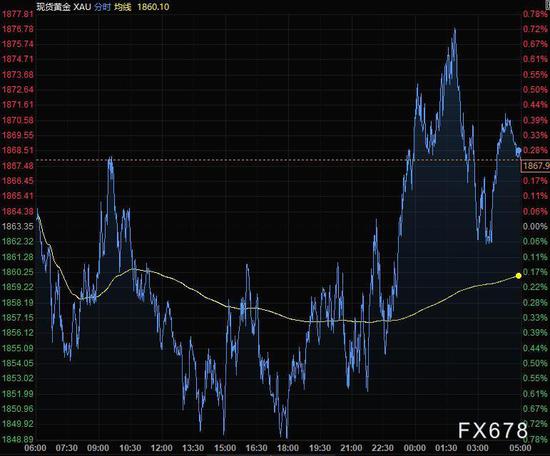Click the 1848.89 bottom price label
This screenshot has height=456, width=550.
click(x=18, y=439)
